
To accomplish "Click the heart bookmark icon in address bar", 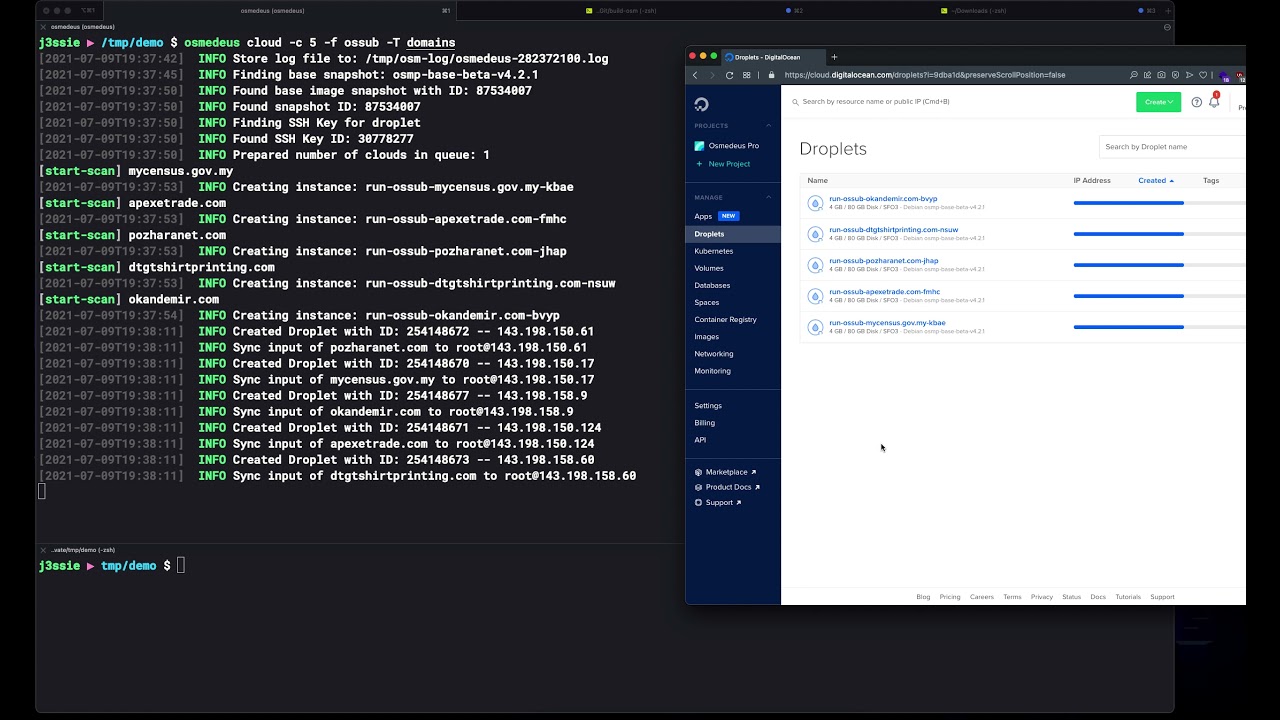I will [1203, 75].
